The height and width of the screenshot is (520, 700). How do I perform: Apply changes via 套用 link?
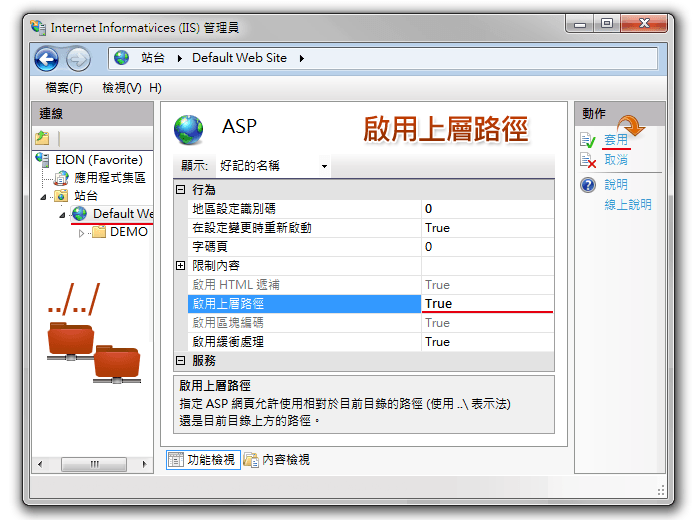(x=616, y=140)
